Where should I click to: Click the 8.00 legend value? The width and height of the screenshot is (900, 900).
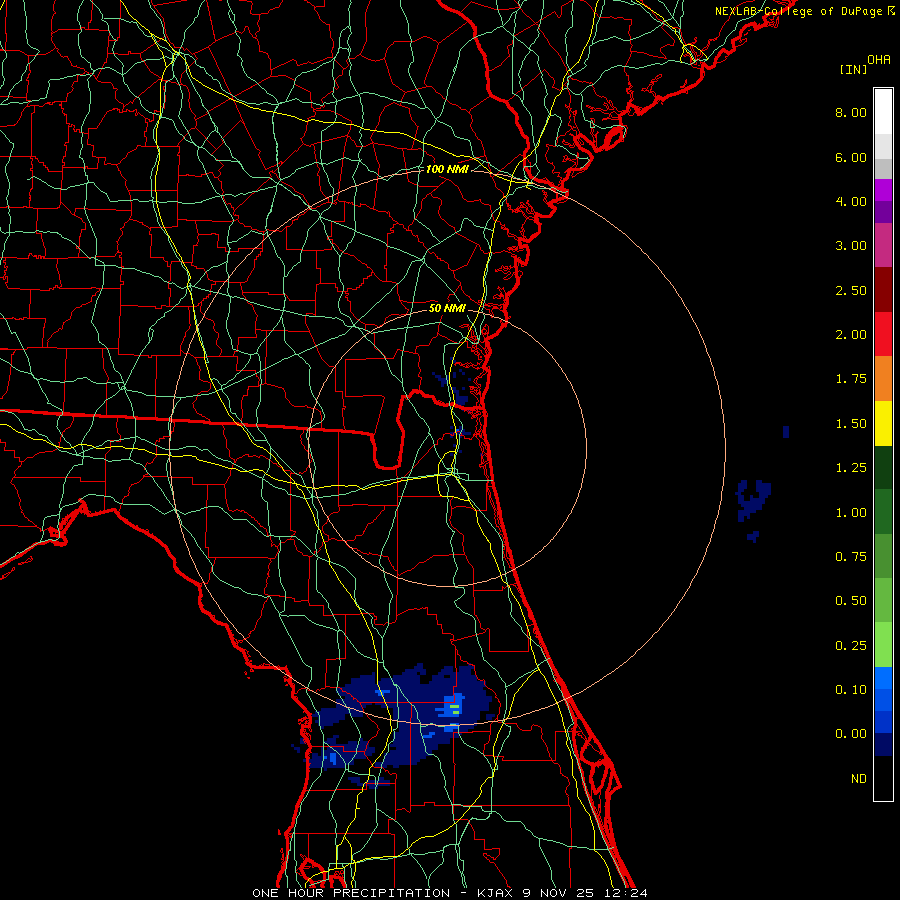[x=851, y=112]
